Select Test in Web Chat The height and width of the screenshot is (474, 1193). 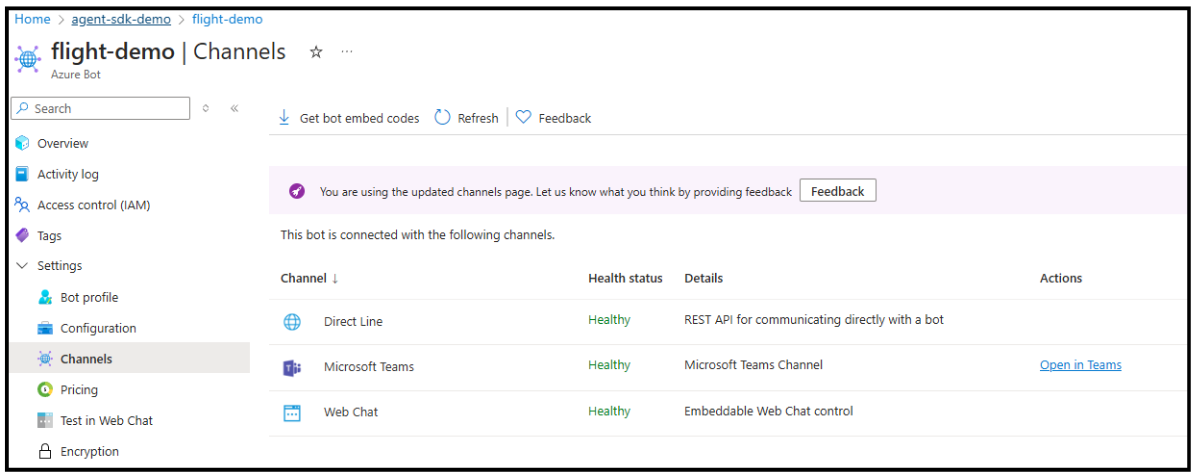pyautogui.click(x=106, y=420)
